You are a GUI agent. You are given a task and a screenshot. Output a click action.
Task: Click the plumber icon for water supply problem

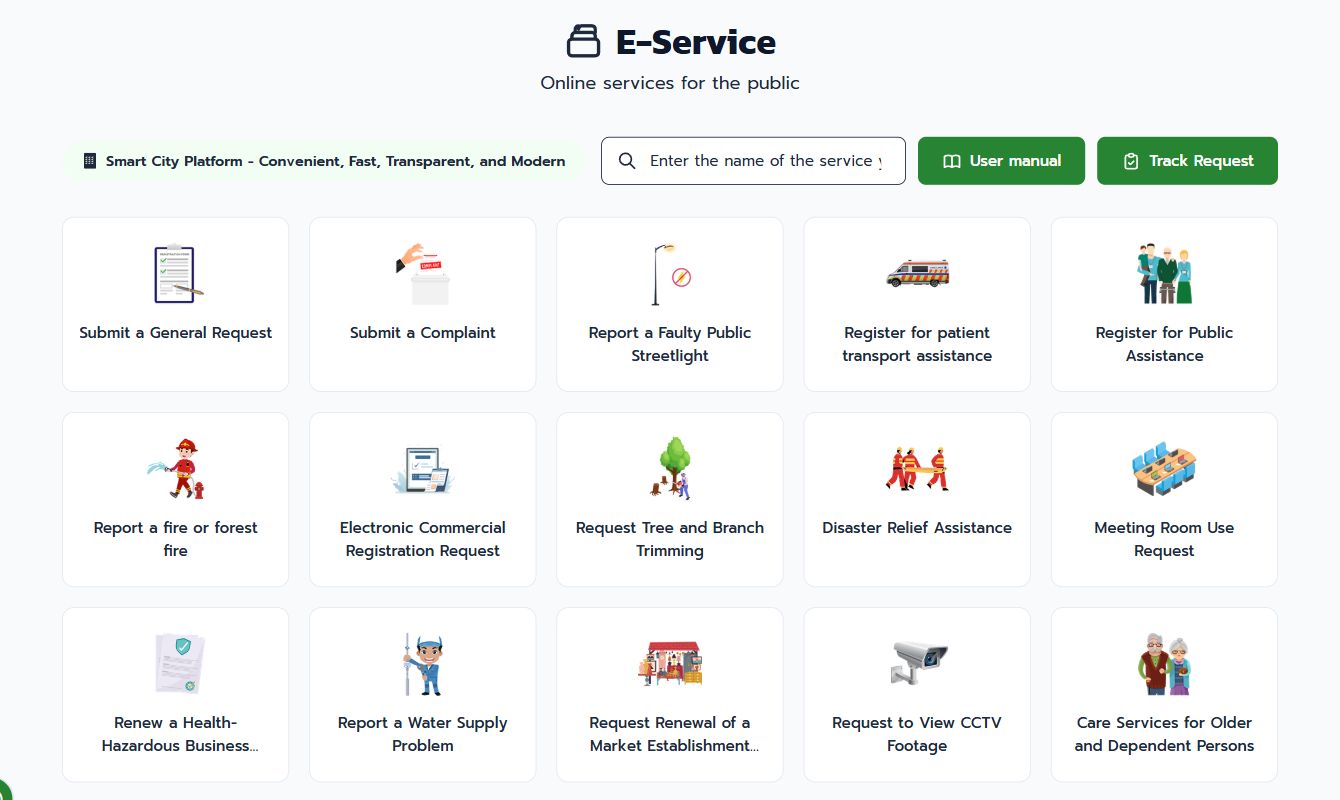[x=423, y=663]
